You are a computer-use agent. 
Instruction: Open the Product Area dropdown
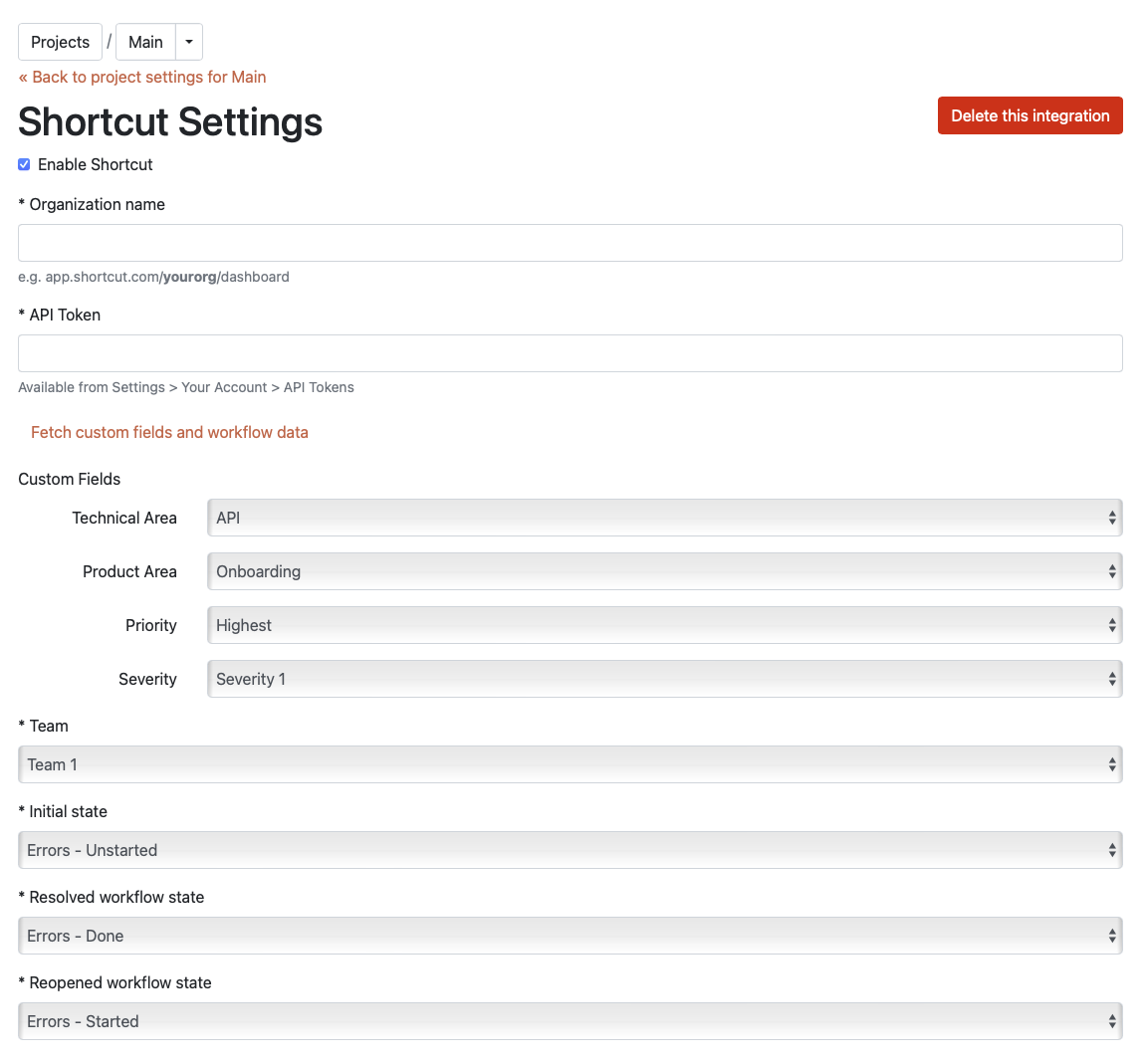pos(664,571)
